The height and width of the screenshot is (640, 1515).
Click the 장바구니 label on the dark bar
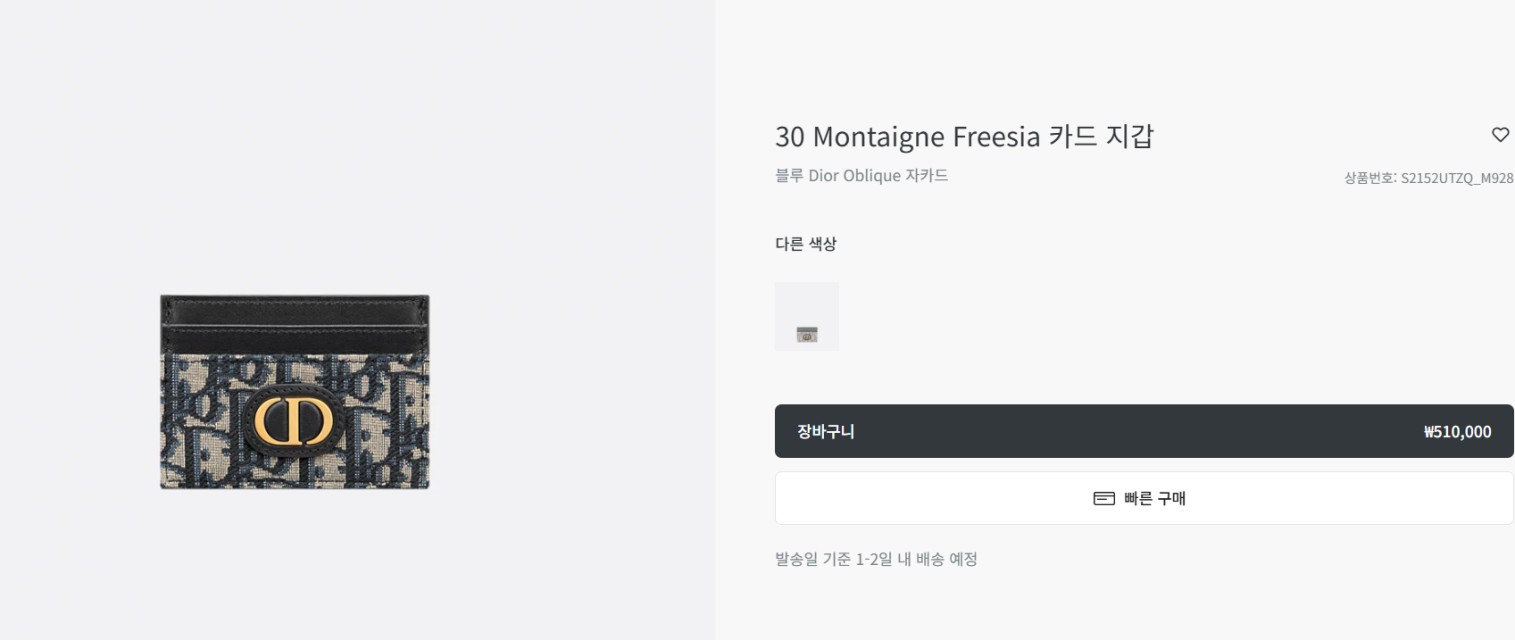click(x=823, y=431)
